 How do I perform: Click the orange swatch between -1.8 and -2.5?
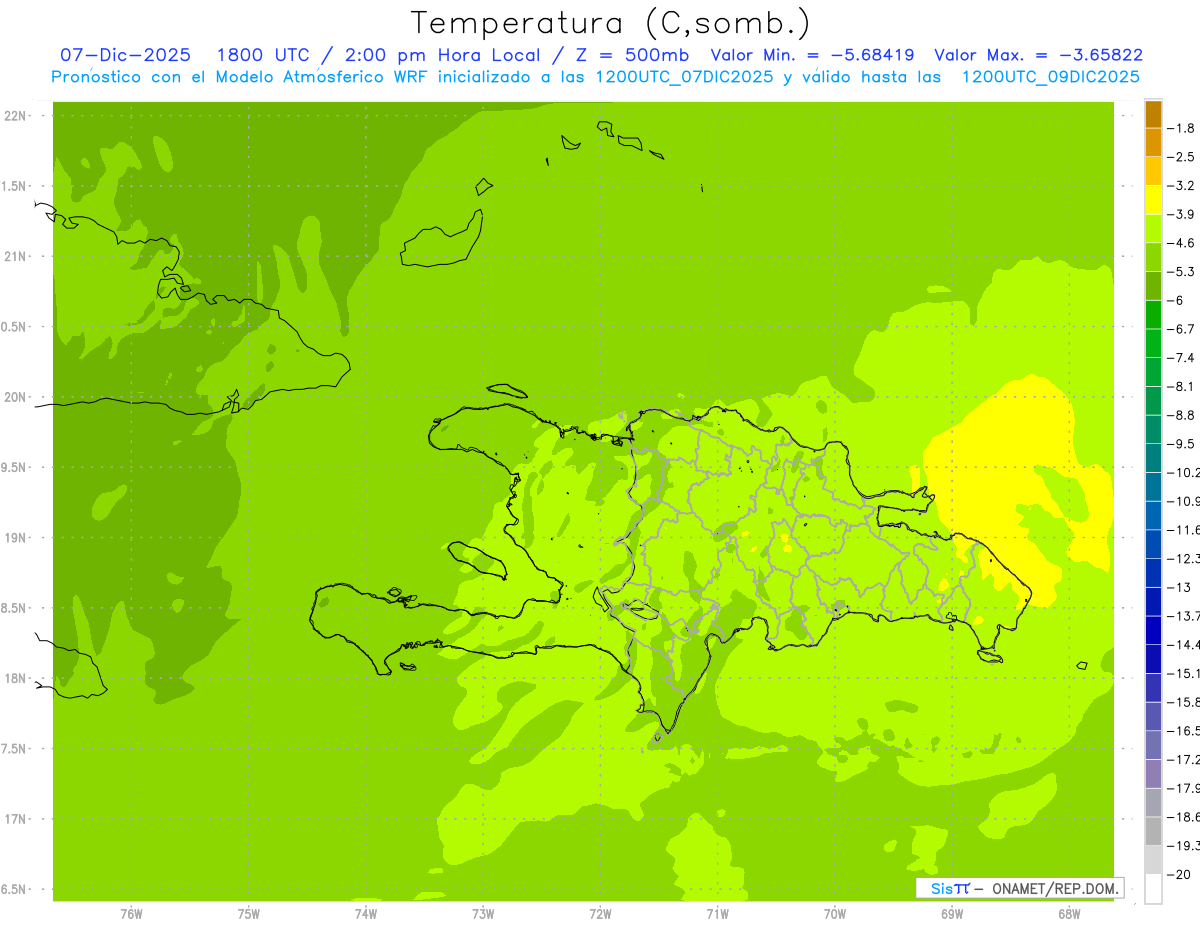coord(1153,142)
